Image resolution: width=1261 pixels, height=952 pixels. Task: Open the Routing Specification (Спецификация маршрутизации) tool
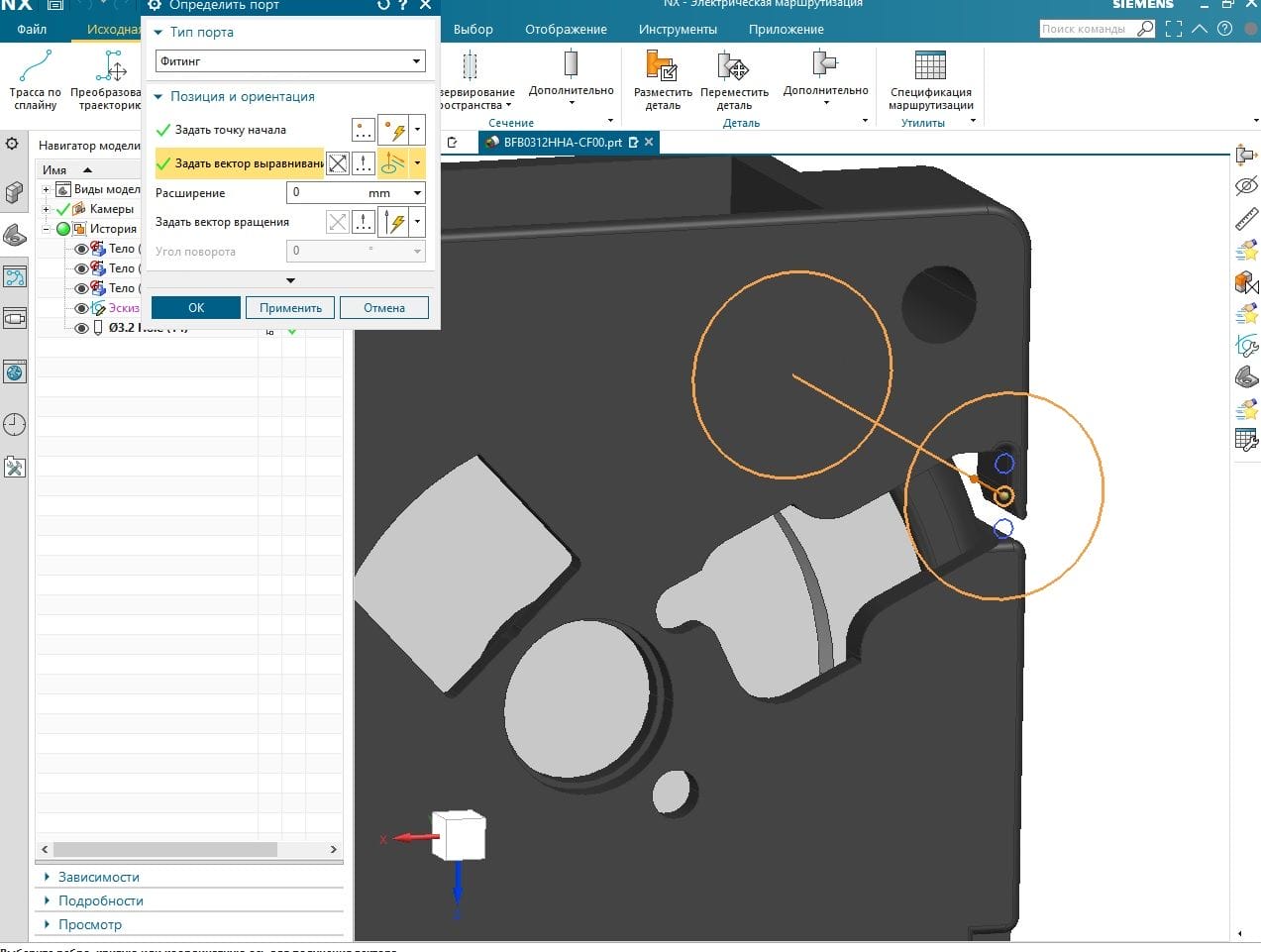[930, 80]
